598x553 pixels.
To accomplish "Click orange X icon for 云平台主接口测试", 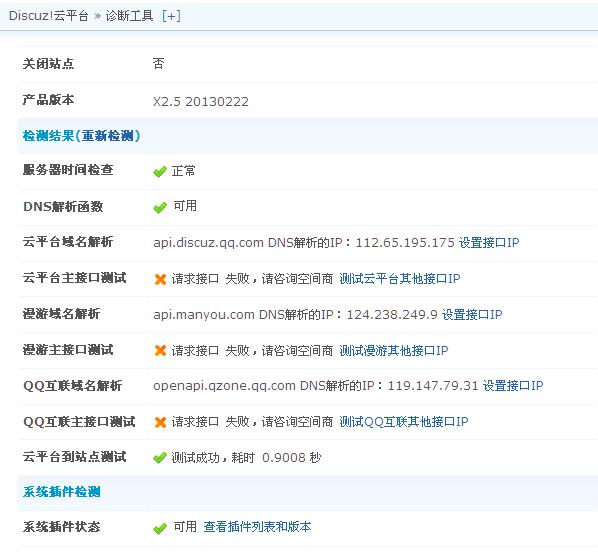I will [x=160, y=280].
